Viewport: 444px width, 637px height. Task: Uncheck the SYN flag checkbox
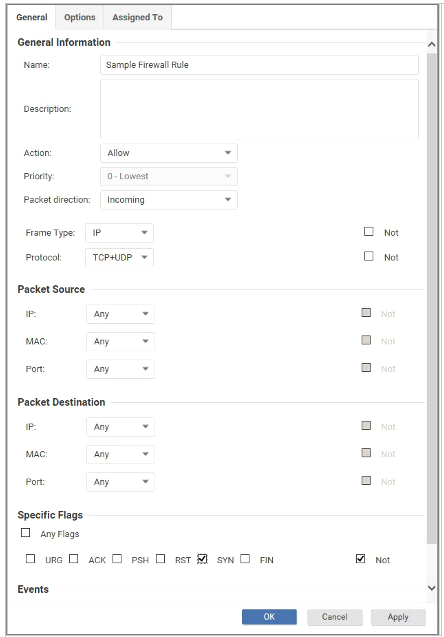202,559
